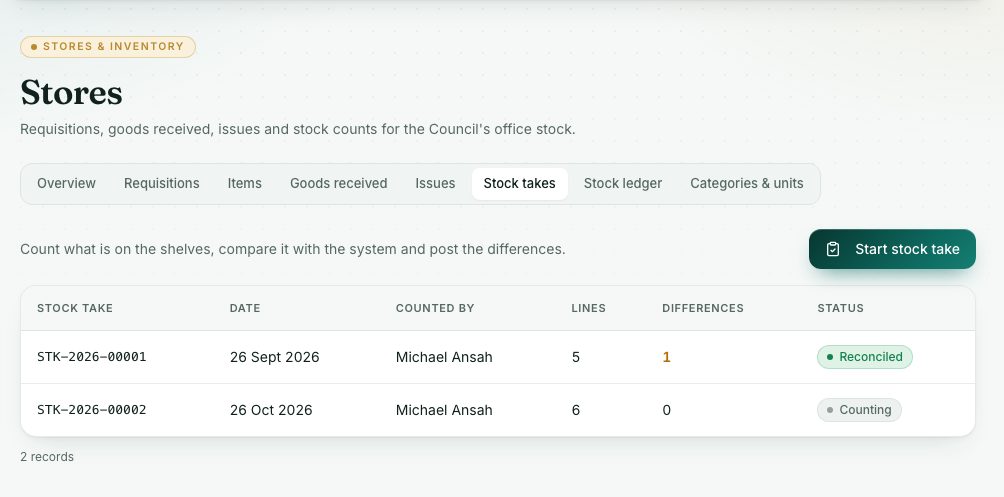Open the Goods received tab
This screenshot has width=1004, height=497.
pyautogui.click(x=339, y=184)
